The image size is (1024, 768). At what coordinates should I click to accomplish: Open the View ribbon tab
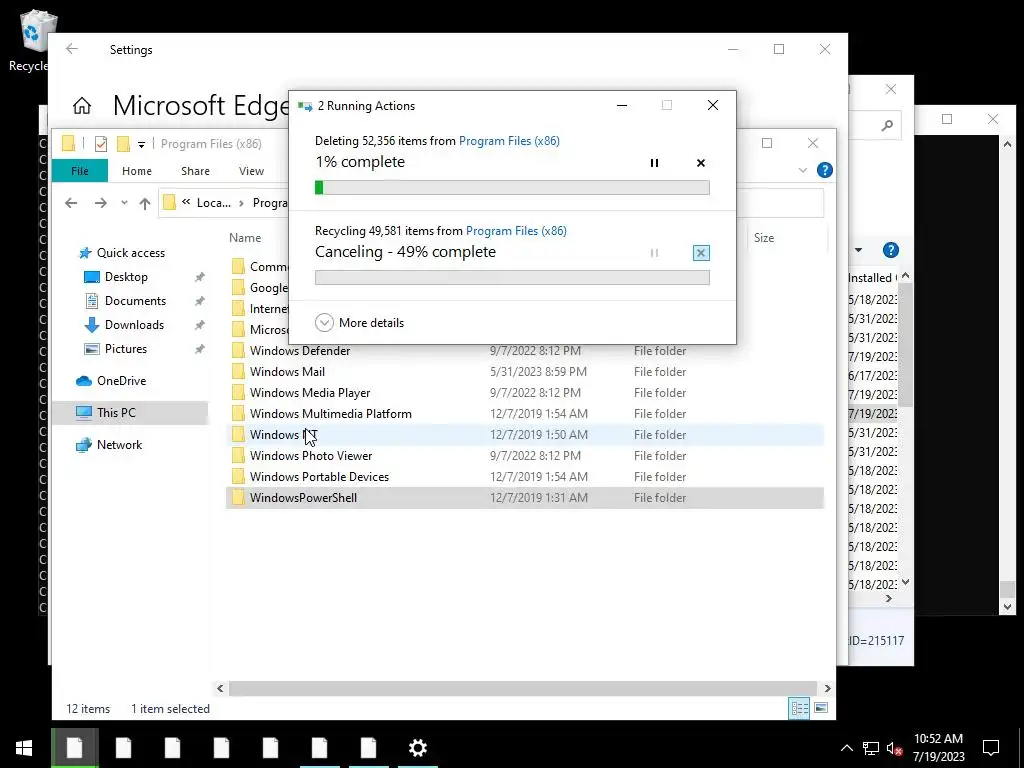coord(251,171)
